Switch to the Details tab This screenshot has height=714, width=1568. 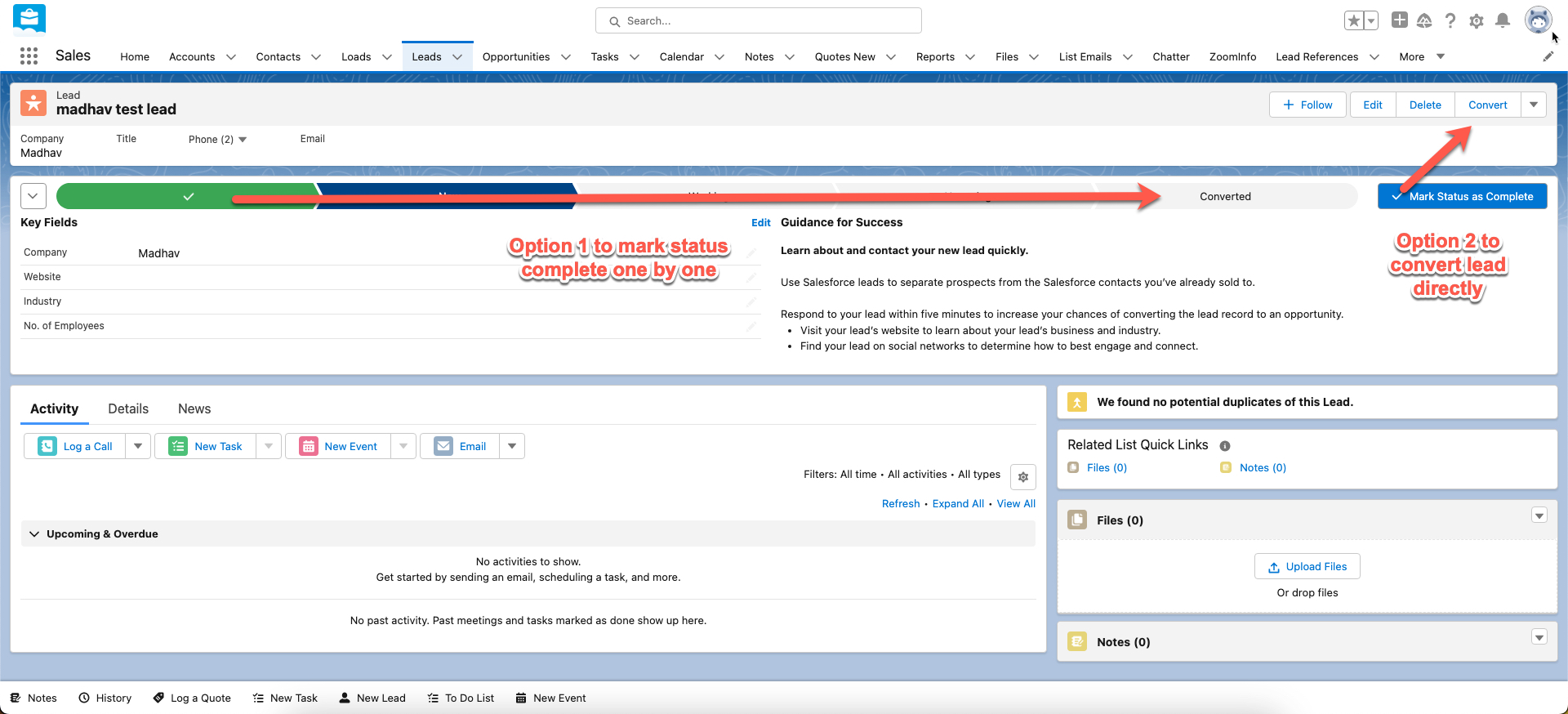point(128,408)
